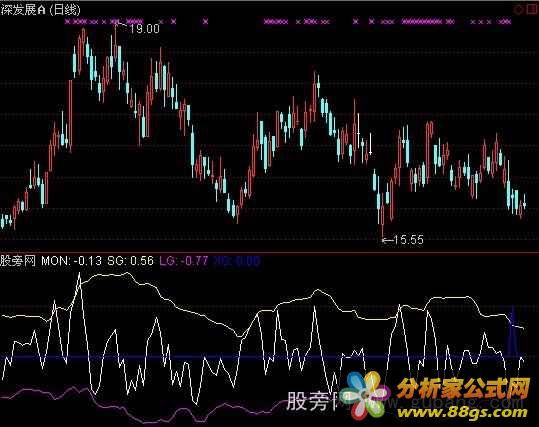Click the 股旁网 indicator name

pyautogui.click(x=18, y=261)
